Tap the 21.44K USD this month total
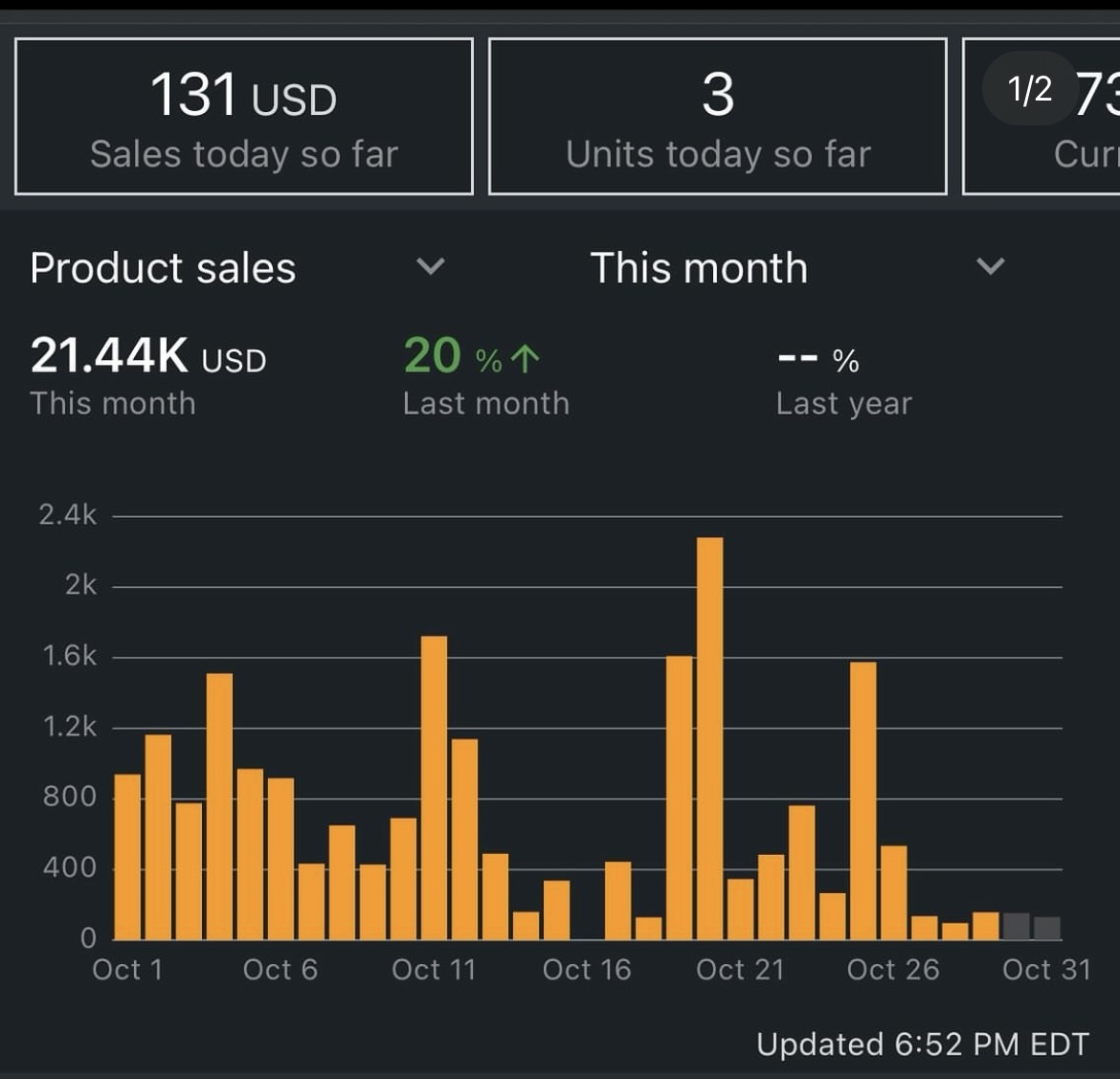 click(148, 356)
